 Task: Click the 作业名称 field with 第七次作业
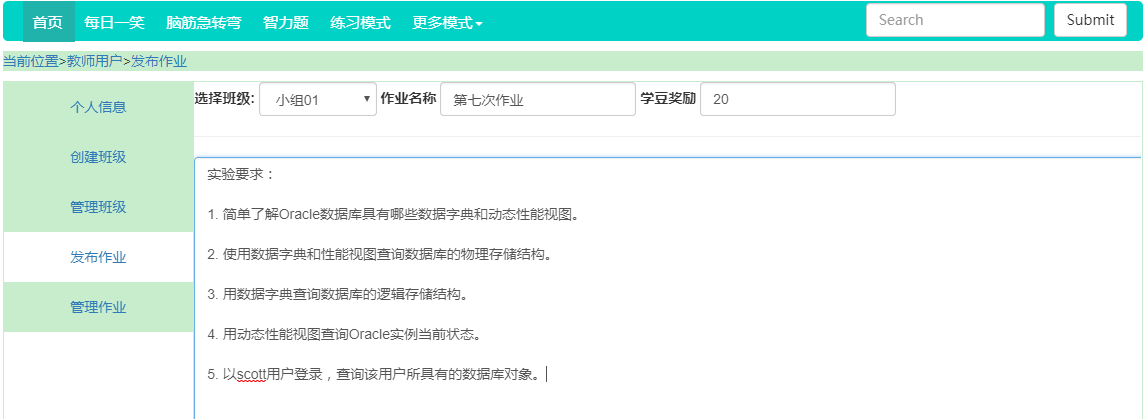click(538, 99)
